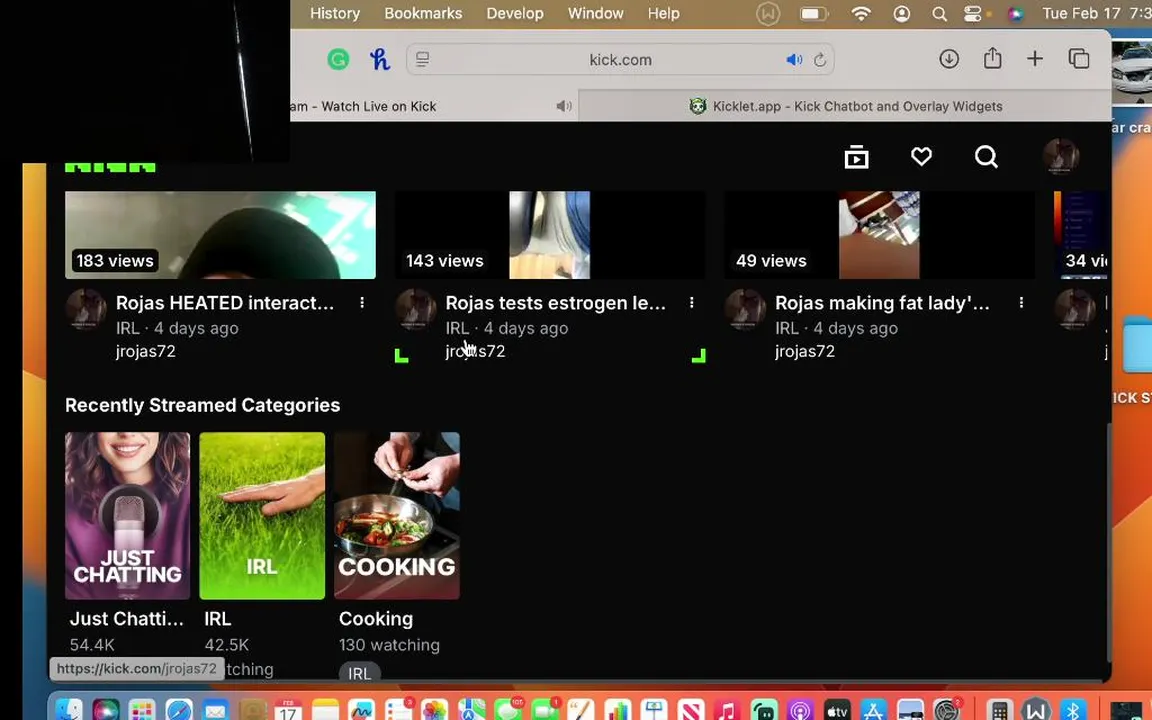This screenshot has width=1152, height=720.
Task: Play the 49 views video thumbnail
Action: [879, 235]
